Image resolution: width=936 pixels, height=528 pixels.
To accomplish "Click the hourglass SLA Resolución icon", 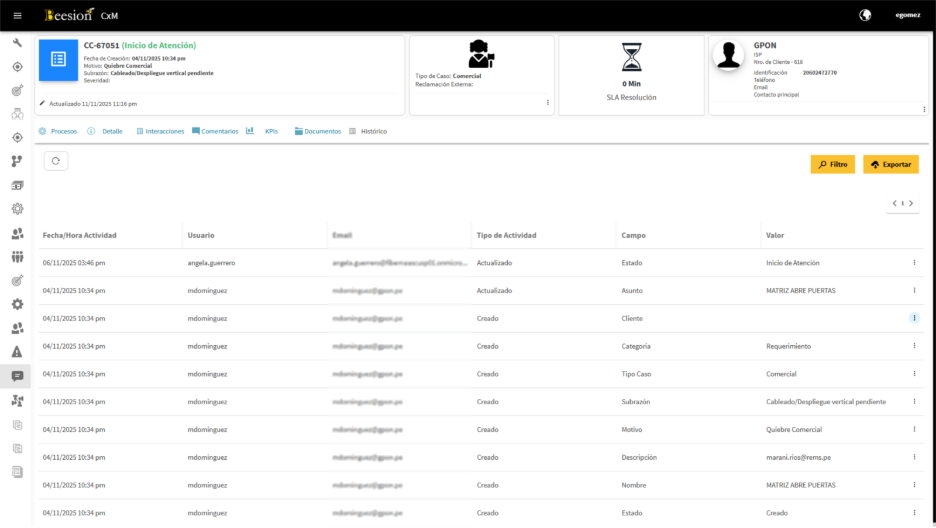I will [x=631, y=58].
